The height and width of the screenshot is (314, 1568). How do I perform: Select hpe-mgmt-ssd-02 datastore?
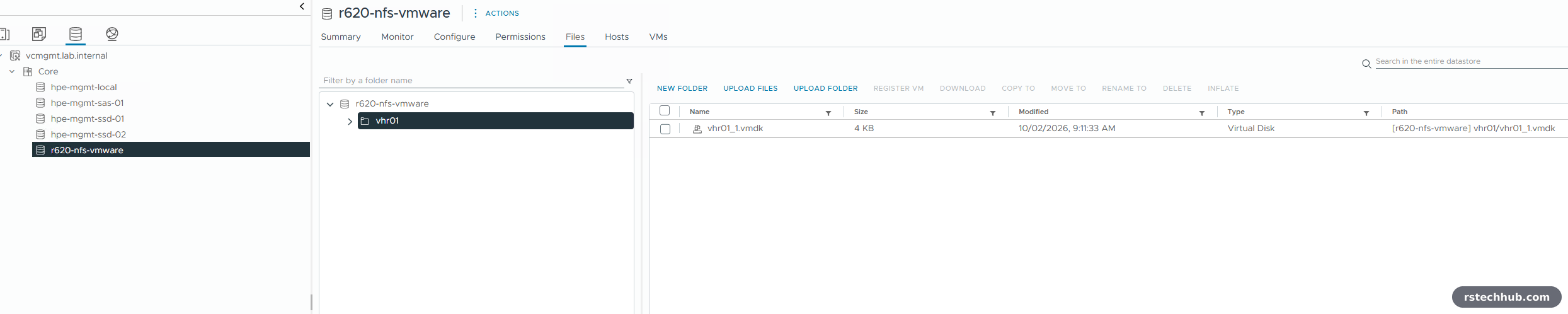[x=88, y=134]
